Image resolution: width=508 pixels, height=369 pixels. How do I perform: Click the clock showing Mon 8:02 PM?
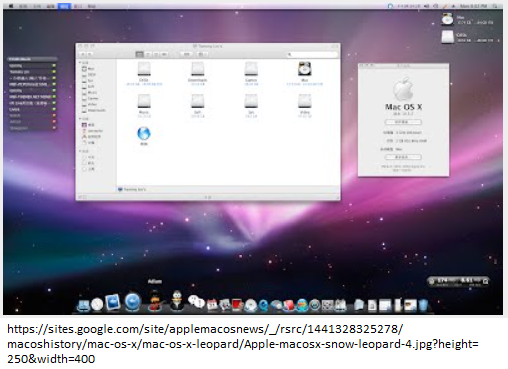(473, 6)
